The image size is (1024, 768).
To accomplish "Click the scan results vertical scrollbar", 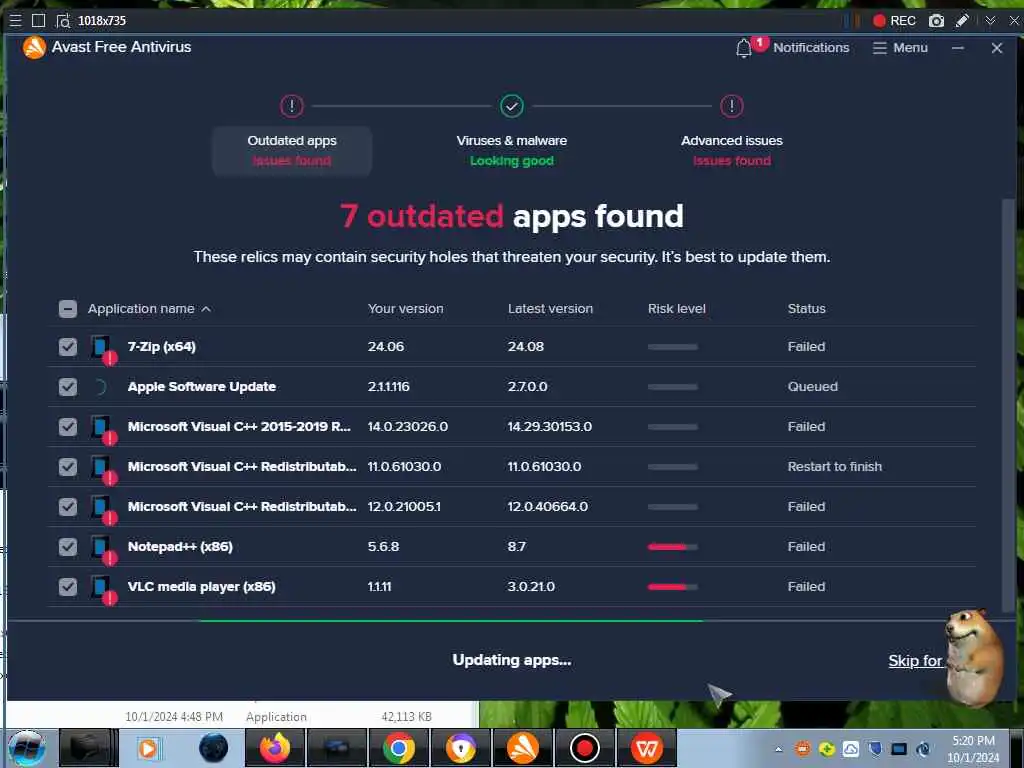I will click(1008, 405).
